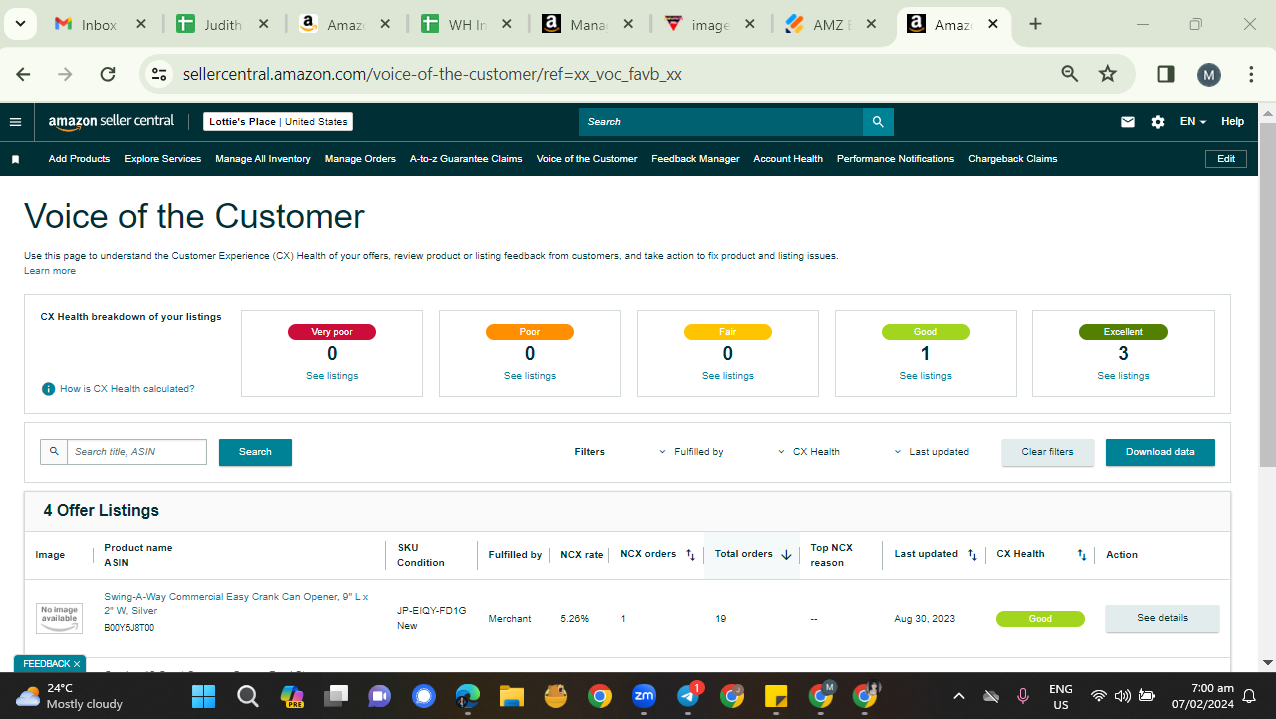Viewport: 1276px width, 719px height.
Task: Expand the CX Health filter dropdown
Action: tap(809, 452)
